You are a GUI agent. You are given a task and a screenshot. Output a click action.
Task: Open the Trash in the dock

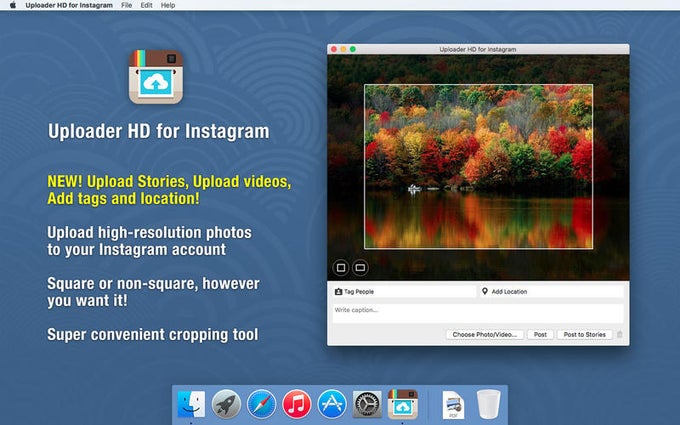tap(488, 404)
